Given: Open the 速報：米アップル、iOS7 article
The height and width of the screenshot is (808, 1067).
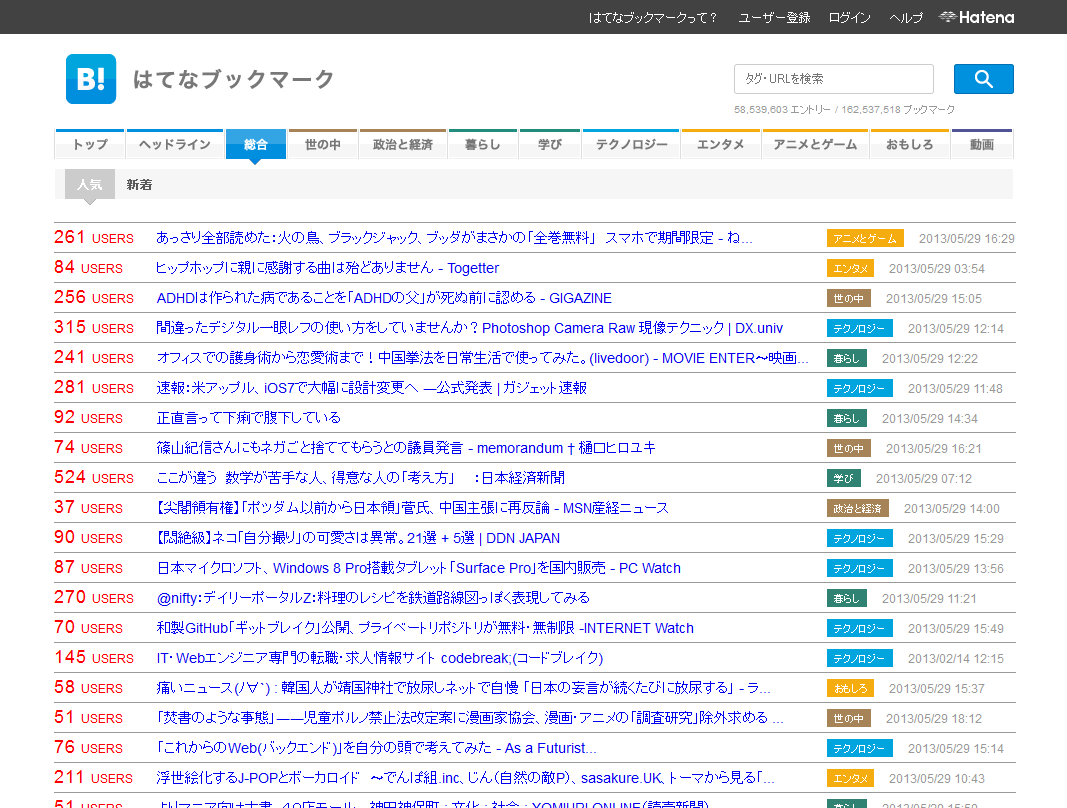Looking at the screenshot, I should [372, 387].
